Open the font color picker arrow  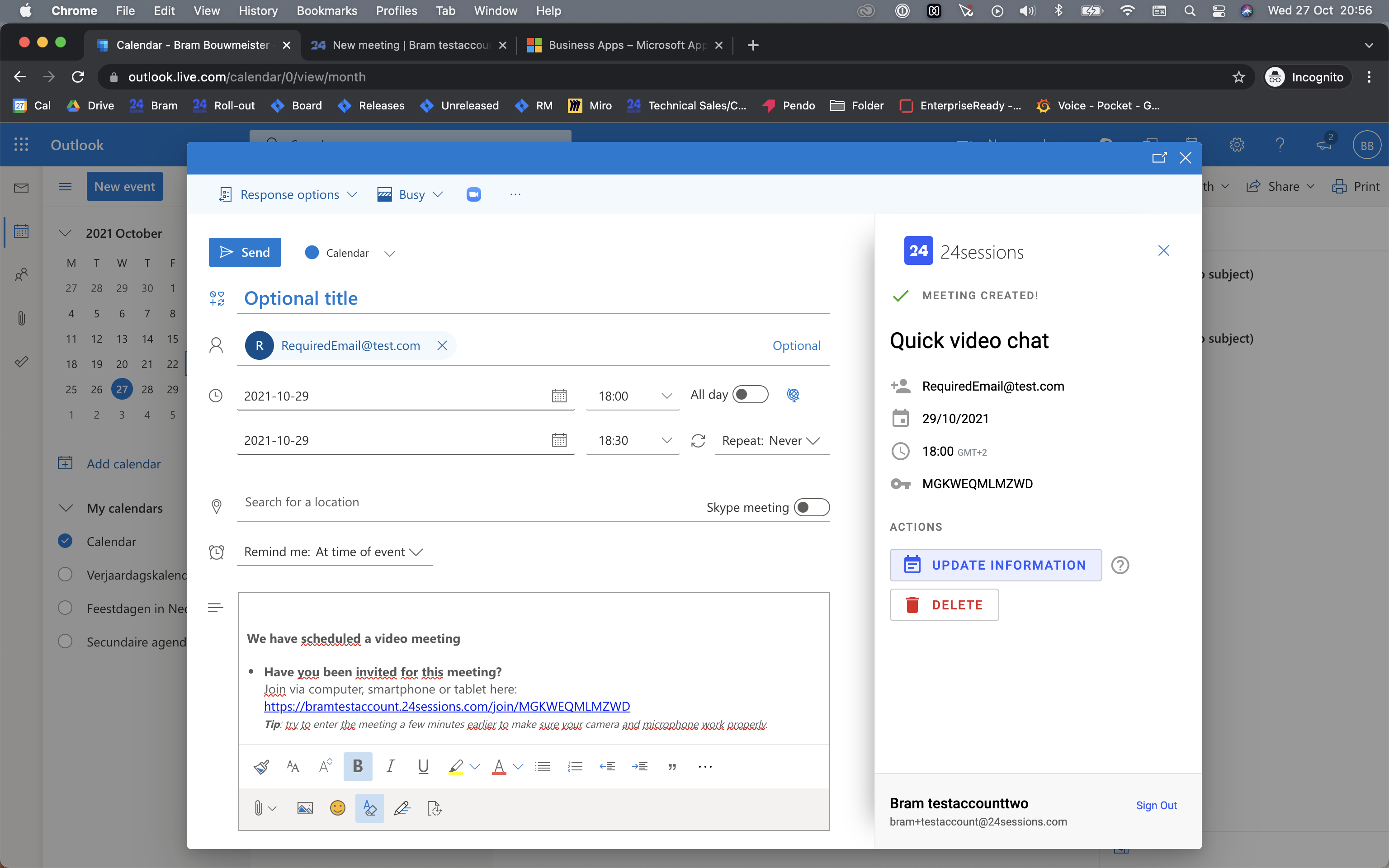point(518,766)
